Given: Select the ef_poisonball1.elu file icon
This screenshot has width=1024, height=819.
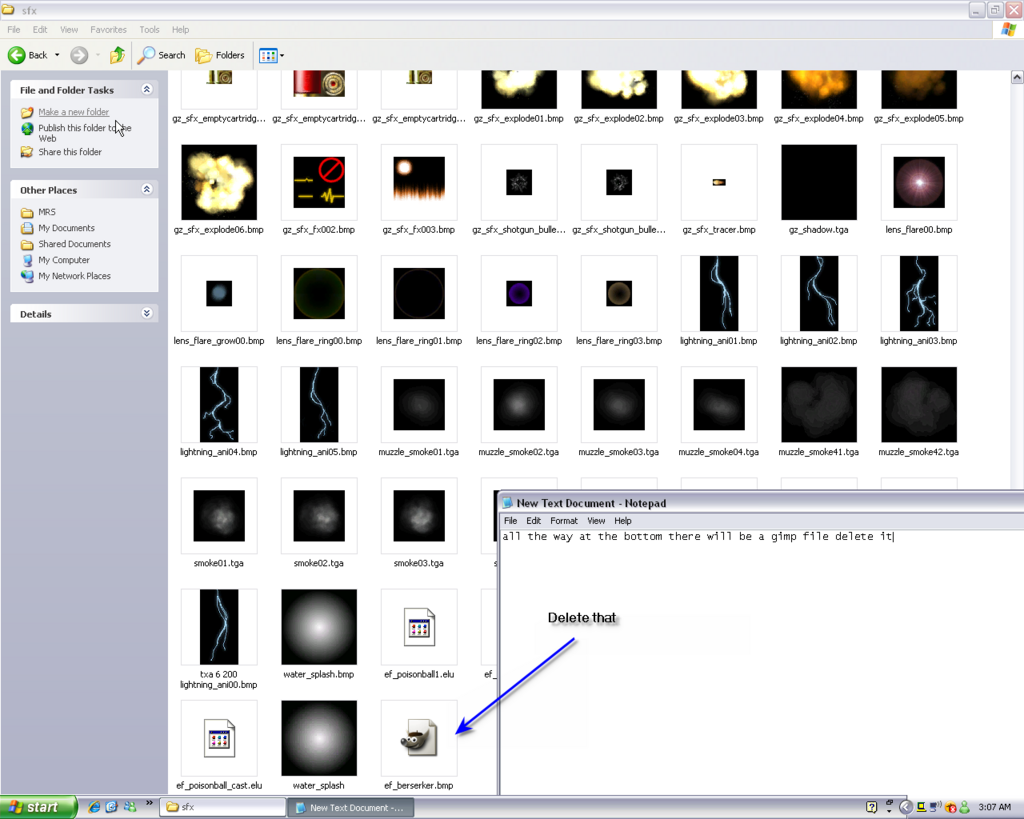Looking at the screenshot, I should point(419,627).
